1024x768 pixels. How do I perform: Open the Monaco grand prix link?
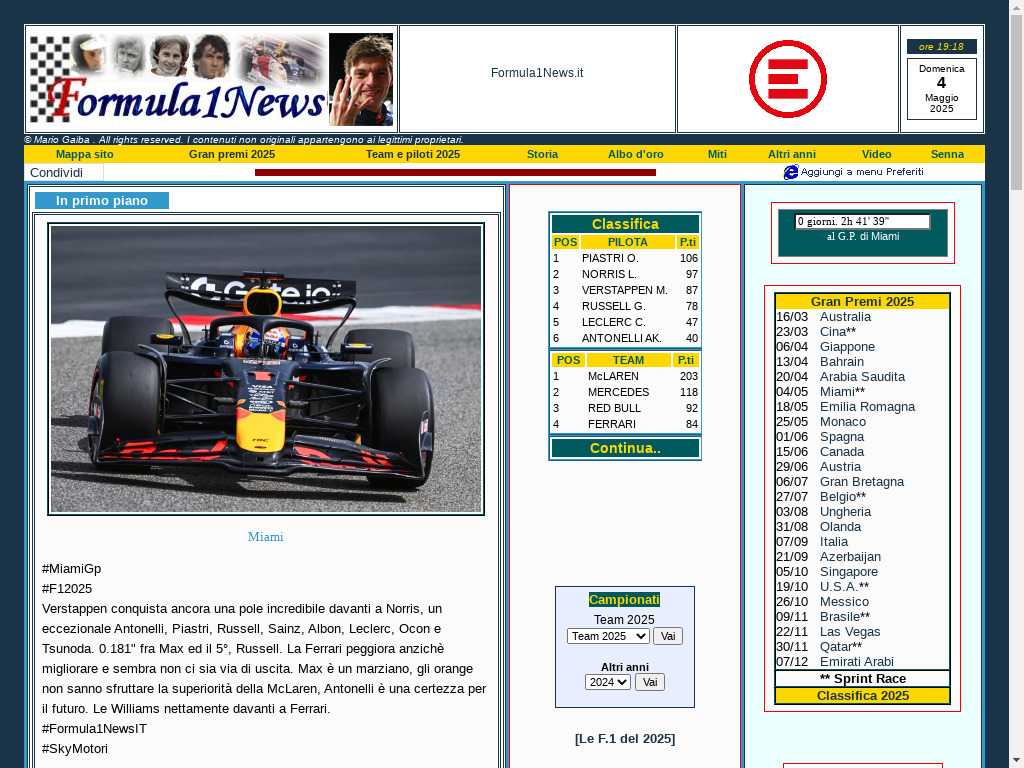[842, 422]
